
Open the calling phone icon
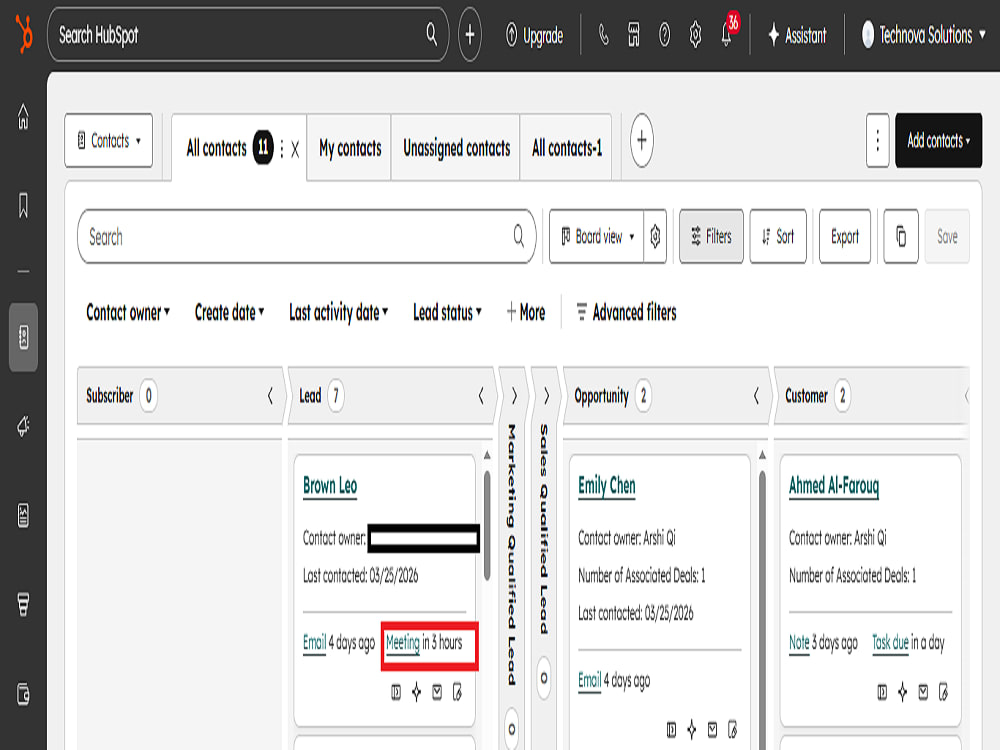[603, 35]
